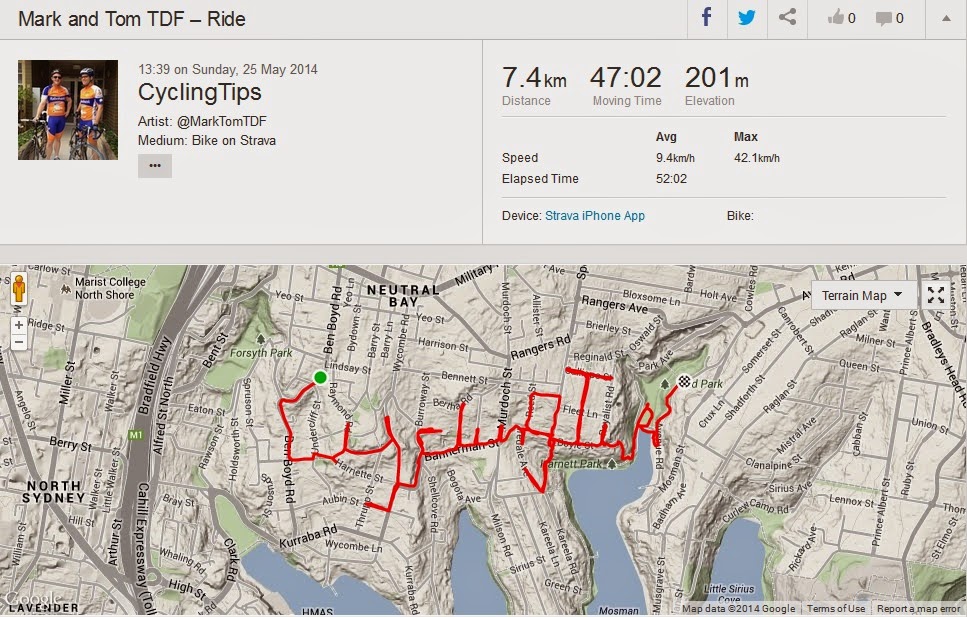Screen dimensions: 967x617
Task: Open the map Terms of Use link
Action: [x=836, y=609]
